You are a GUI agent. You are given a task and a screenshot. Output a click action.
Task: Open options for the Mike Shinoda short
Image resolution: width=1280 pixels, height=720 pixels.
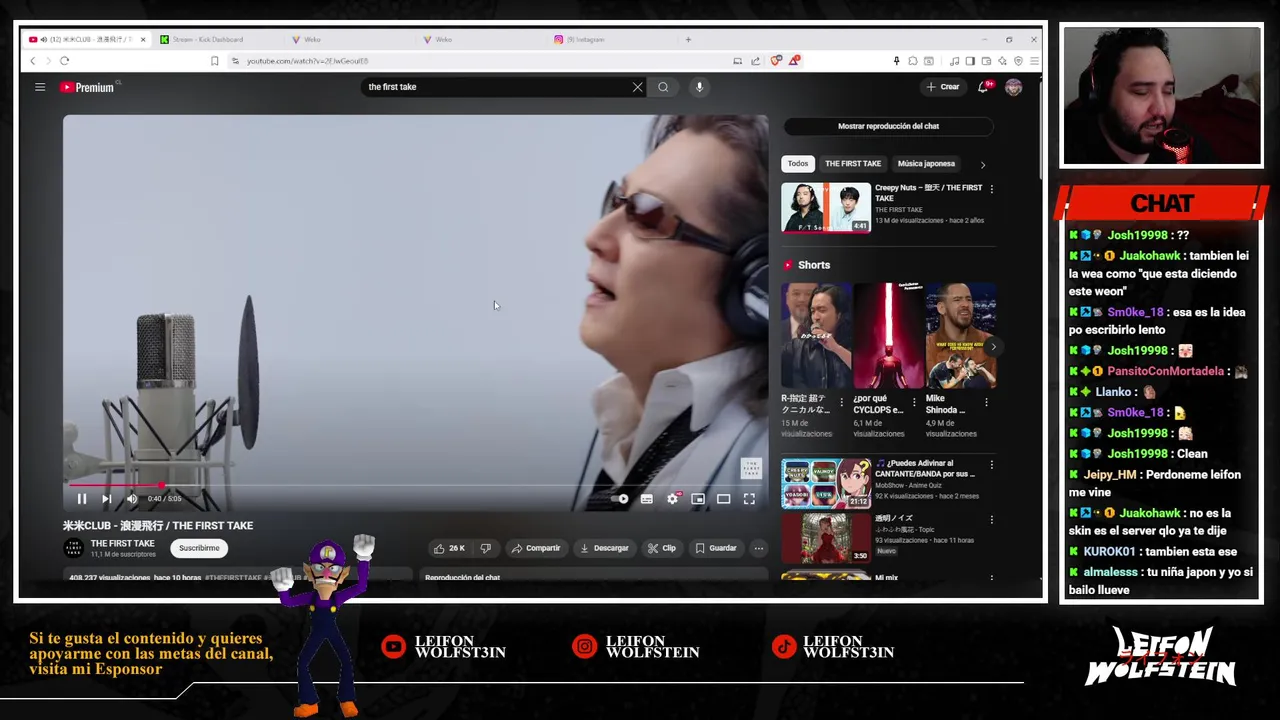coord(986,402)
